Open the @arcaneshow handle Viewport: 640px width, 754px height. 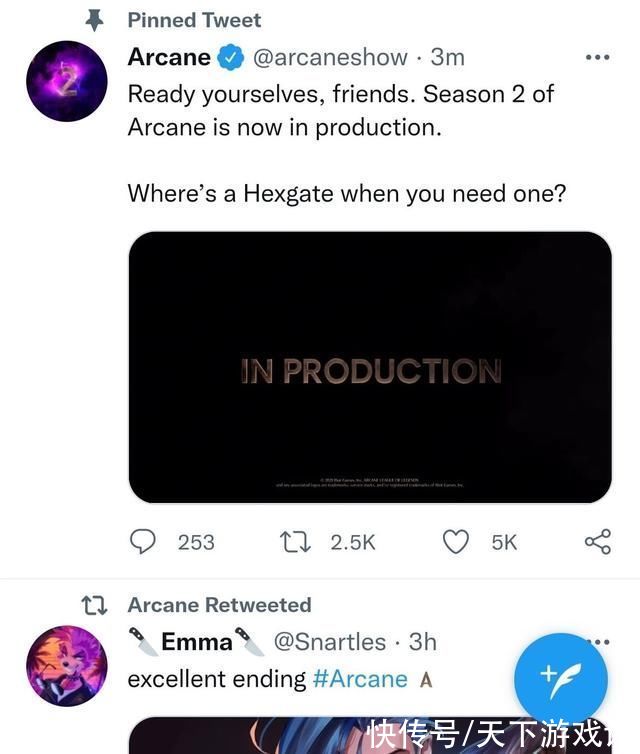[x=330, y=57]
